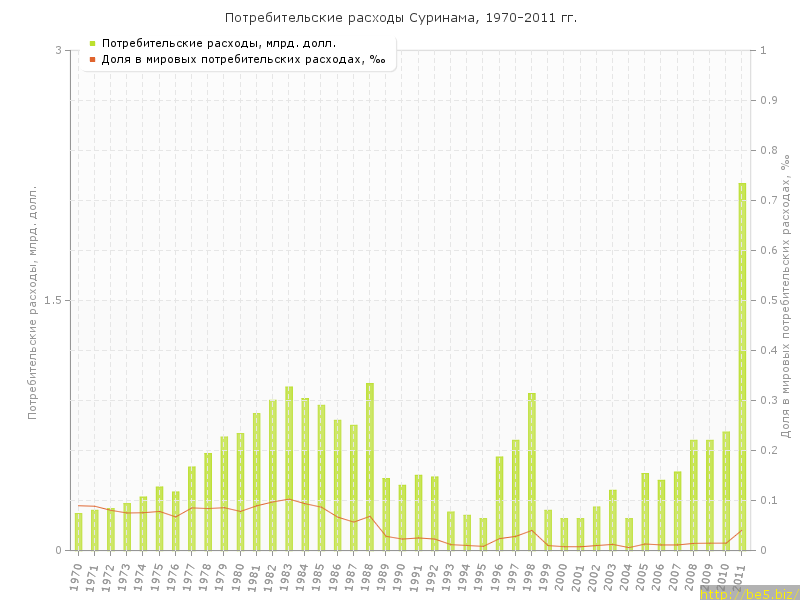
Task: Click the green legend marker for Потребительские расходы
Action: click(x=92, y=43)
